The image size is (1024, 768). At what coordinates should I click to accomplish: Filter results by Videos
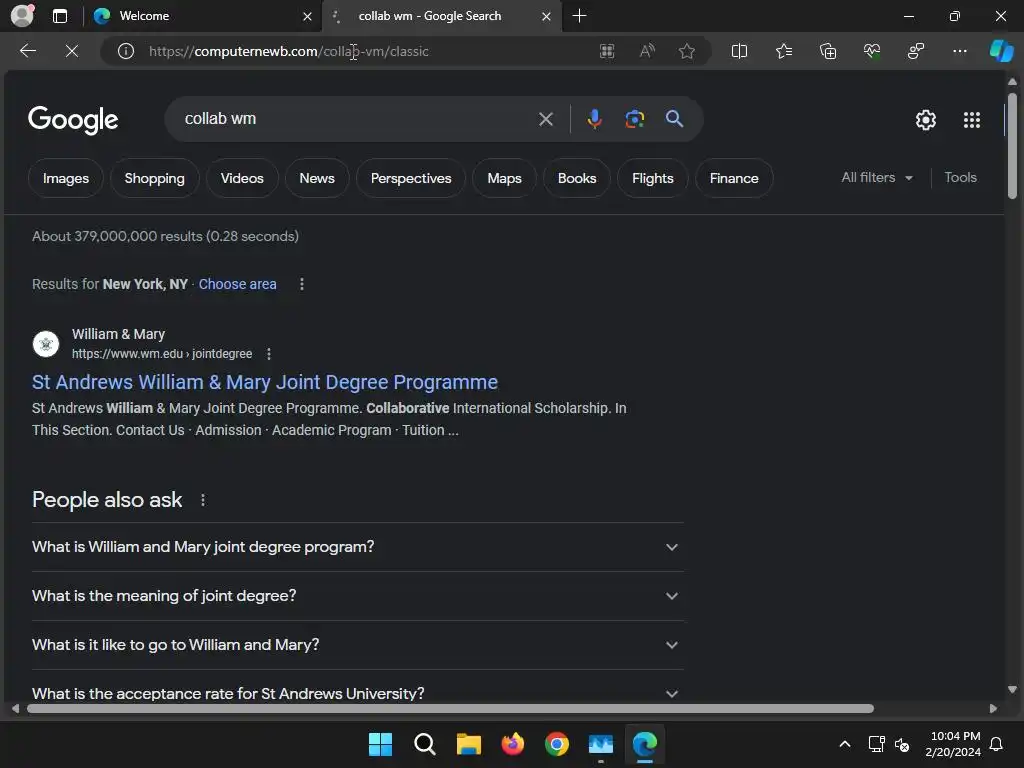[242, 178]
